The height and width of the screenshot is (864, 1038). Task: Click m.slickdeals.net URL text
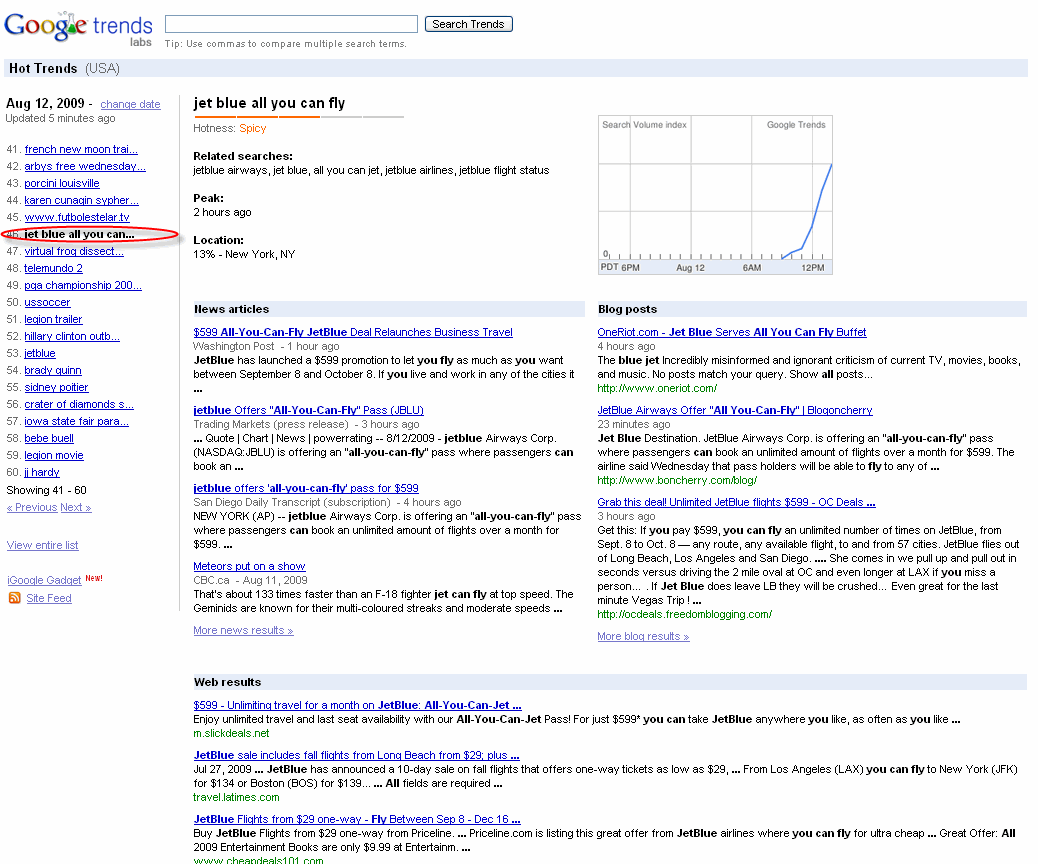pos(231,734)
